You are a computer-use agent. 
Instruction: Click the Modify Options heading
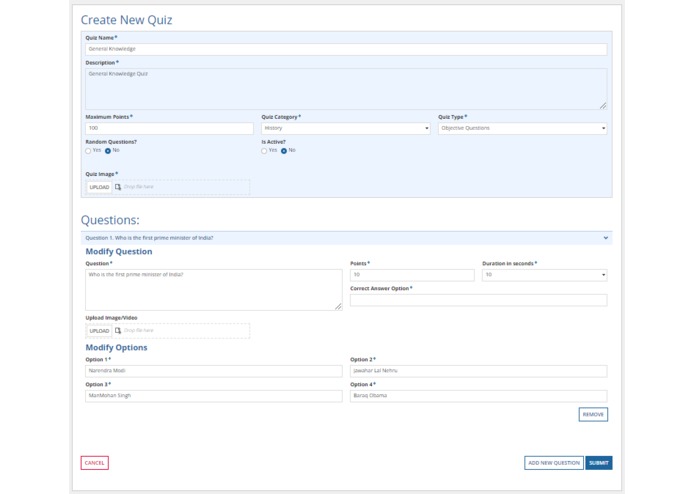point(116,348)
